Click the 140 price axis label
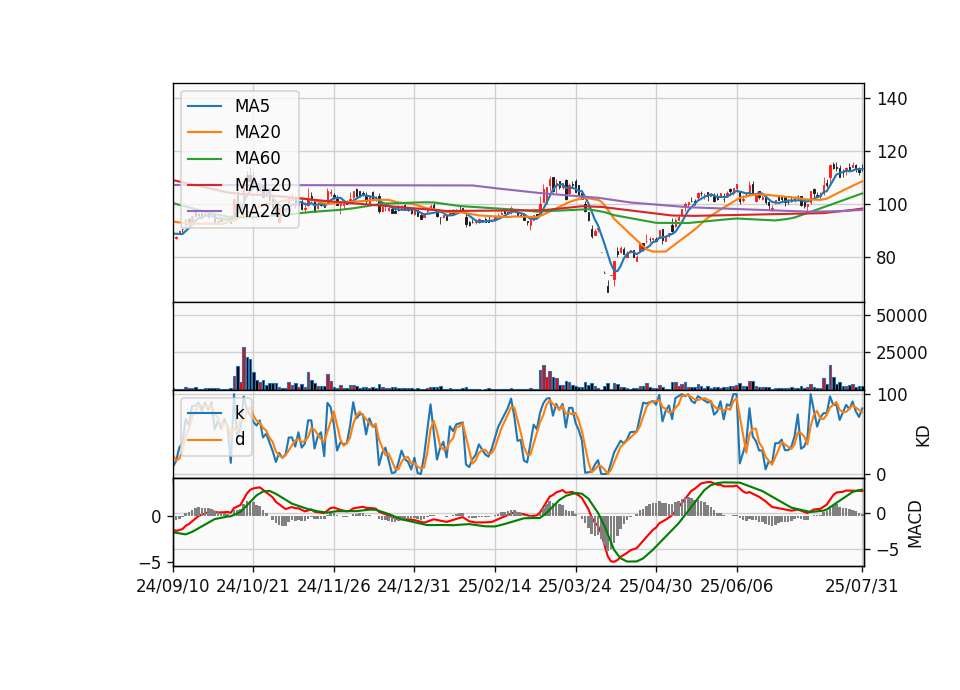The image size is (960, 690). tap(892, 99)
